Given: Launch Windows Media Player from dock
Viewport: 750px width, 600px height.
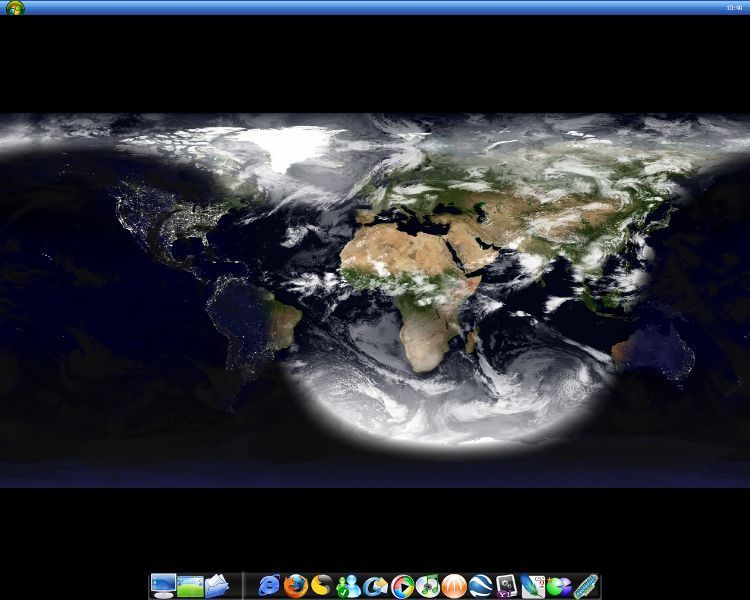Looking at the screenshot, I should (x=402, y=586).
